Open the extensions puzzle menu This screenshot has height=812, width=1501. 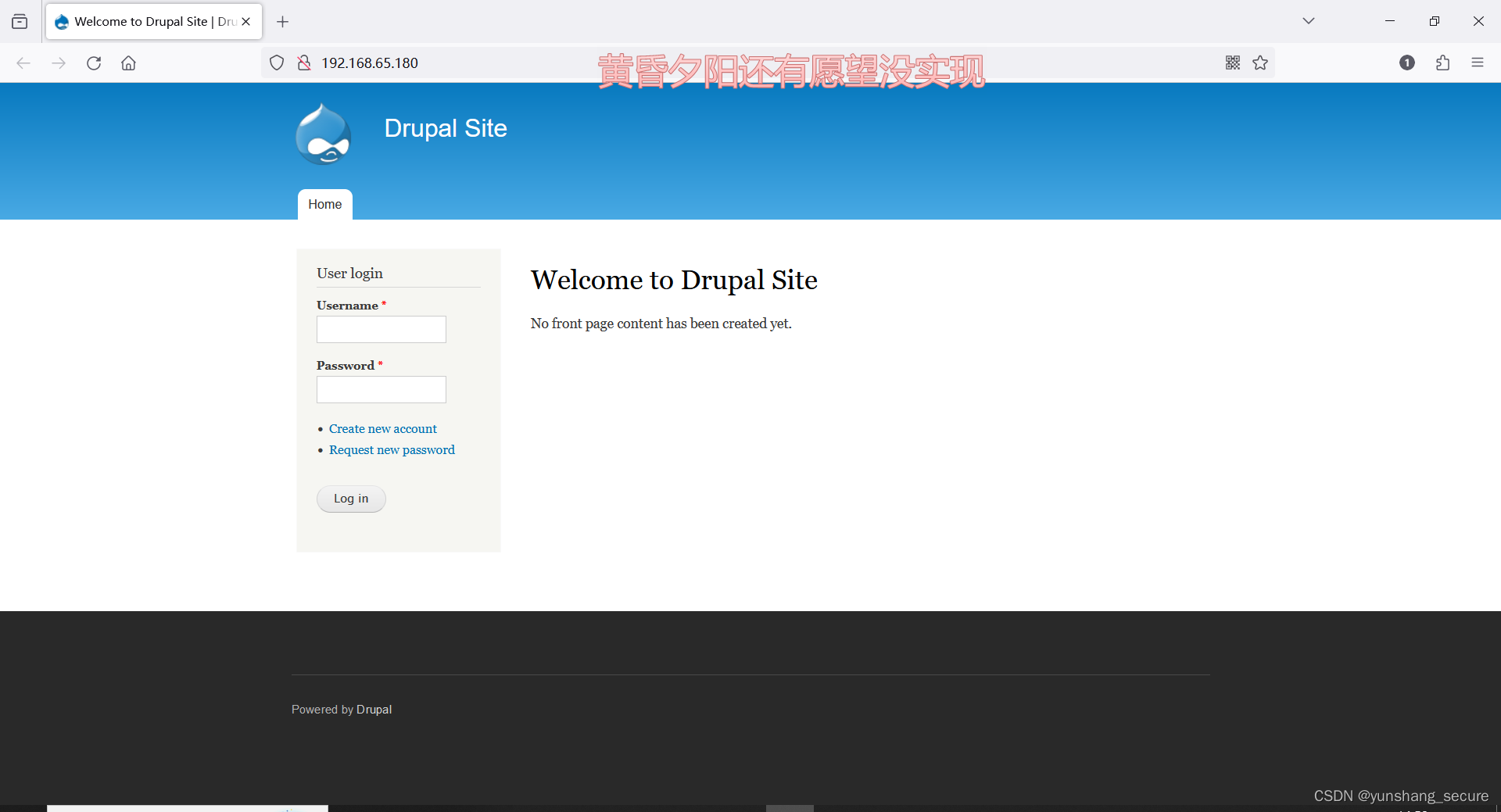1442,63
